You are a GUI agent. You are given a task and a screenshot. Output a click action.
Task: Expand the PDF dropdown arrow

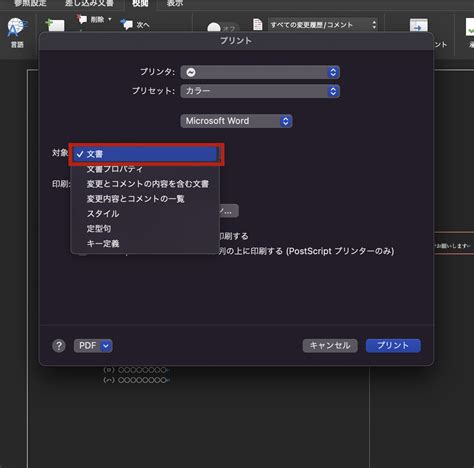[106, 346]
